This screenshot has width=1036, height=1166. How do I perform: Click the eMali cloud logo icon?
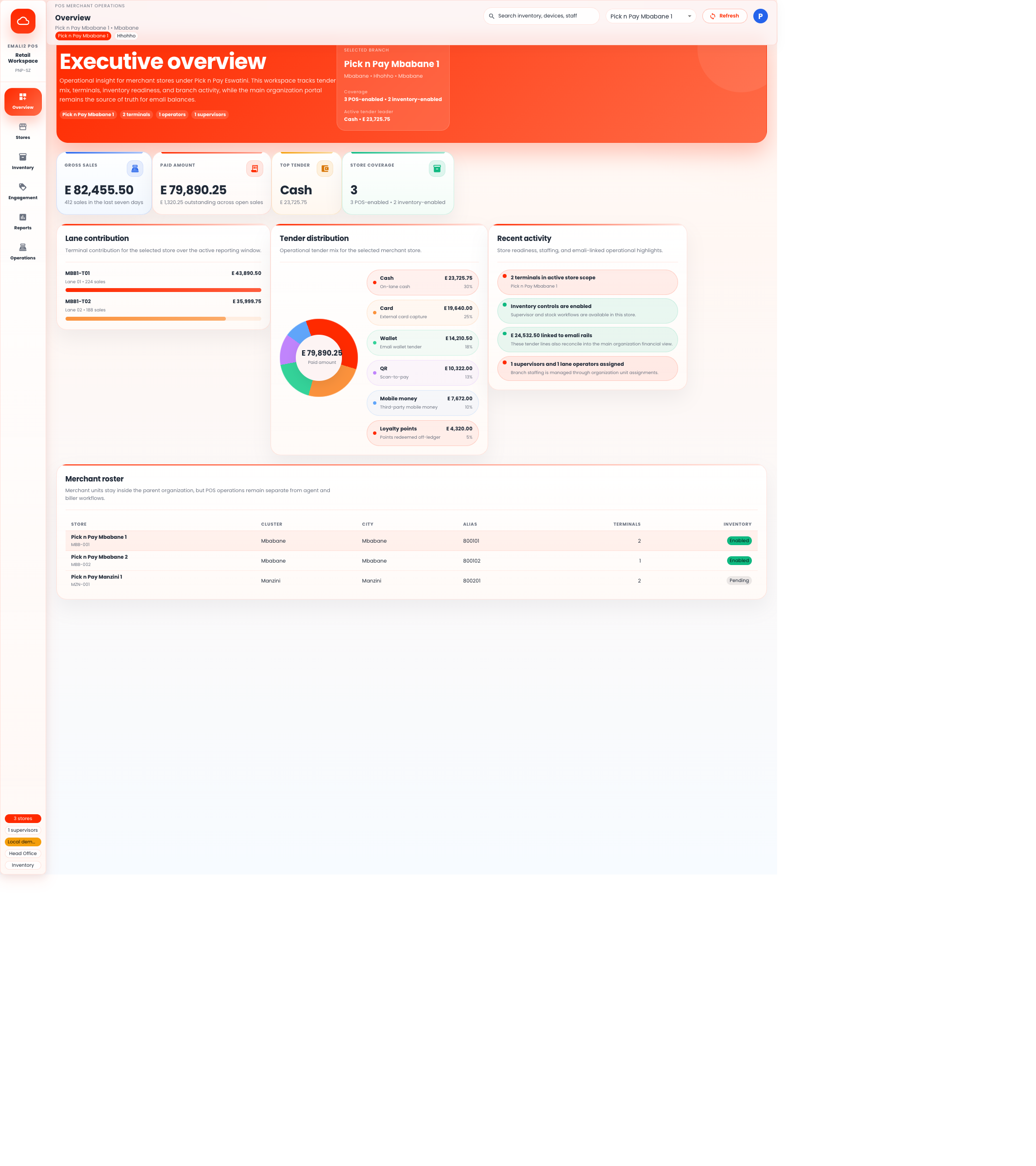[23, 21]
